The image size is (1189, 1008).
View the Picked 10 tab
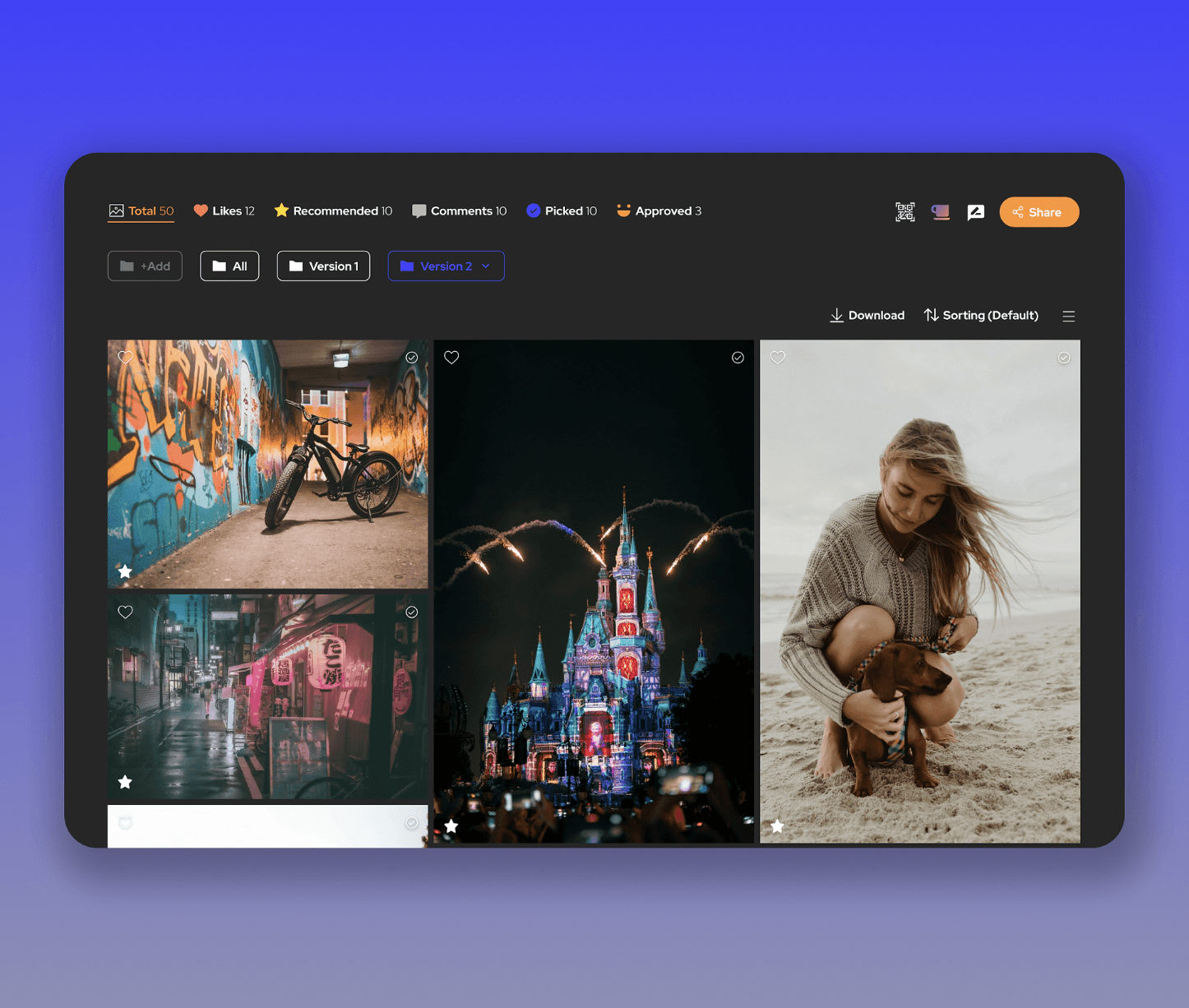[x=562, y=211]
